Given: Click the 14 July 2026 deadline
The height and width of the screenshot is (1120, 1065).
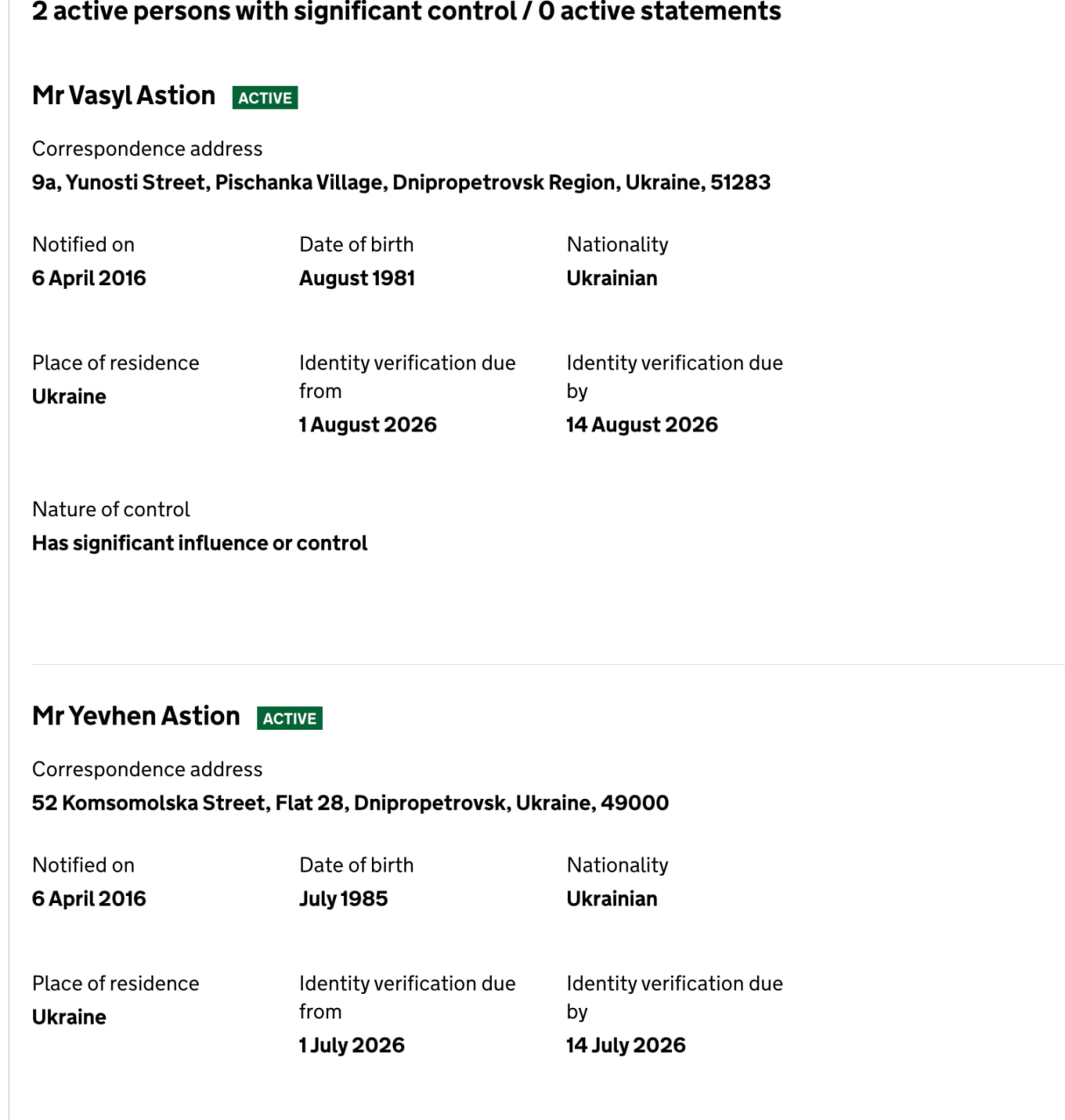Looking at the screenshot, I should [626, 1045].
